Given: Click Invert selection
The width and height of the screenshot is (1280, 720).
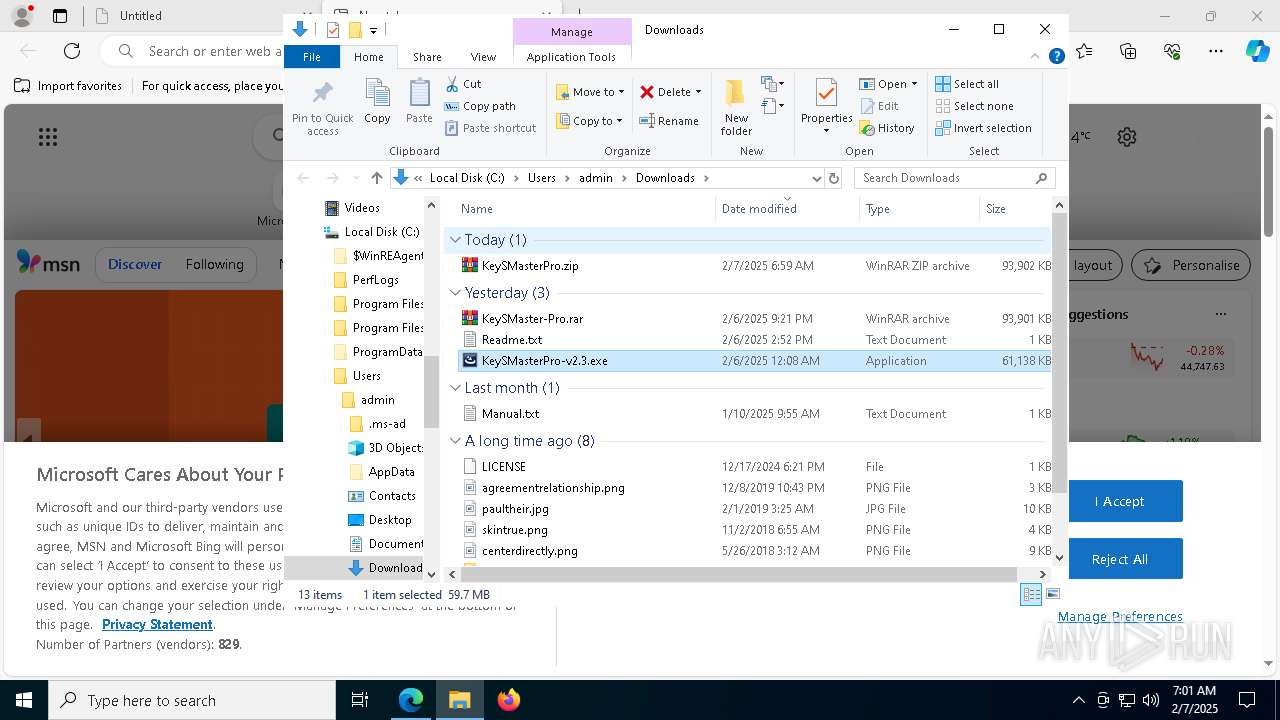Looking at the screenshot, I should [x=983, y=128].
